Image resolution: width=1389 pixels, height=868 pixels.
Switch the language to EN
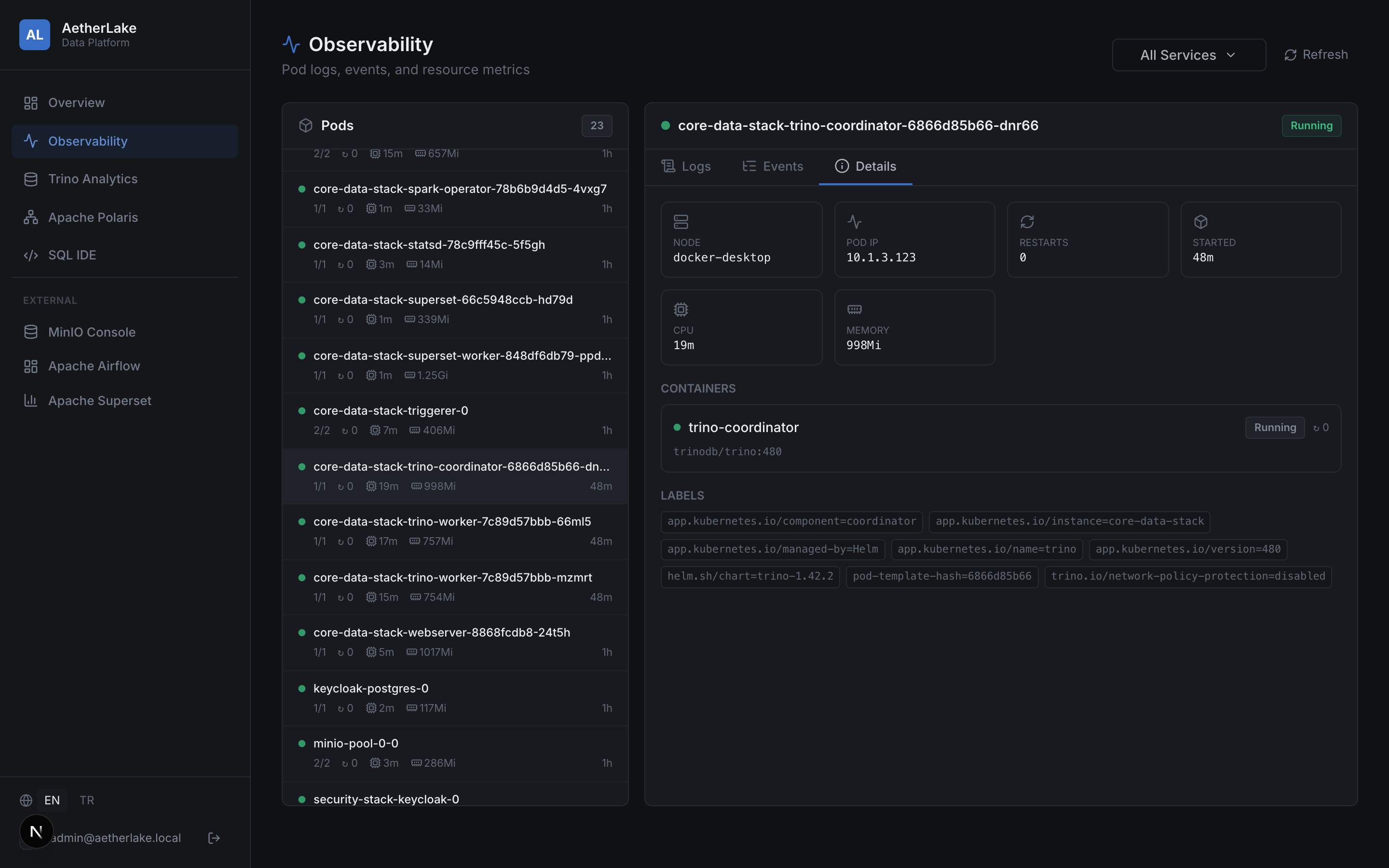tap(52, 800)
